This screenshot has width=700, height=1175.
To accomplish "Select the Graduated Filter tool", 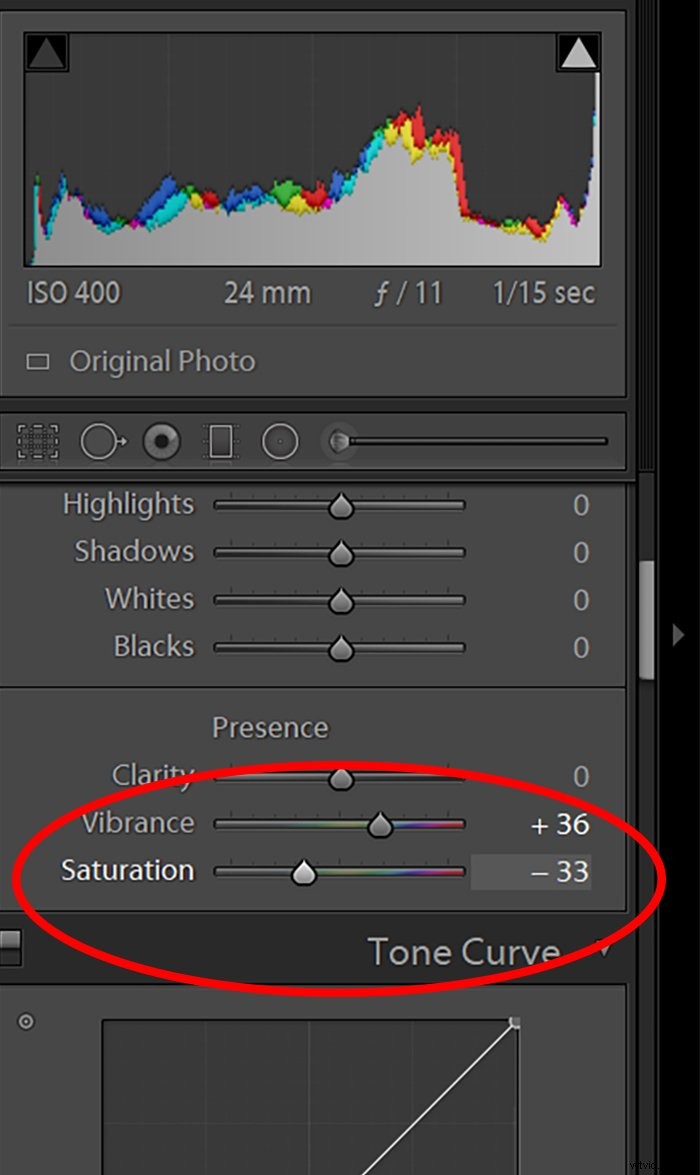I will coord(221,441).
